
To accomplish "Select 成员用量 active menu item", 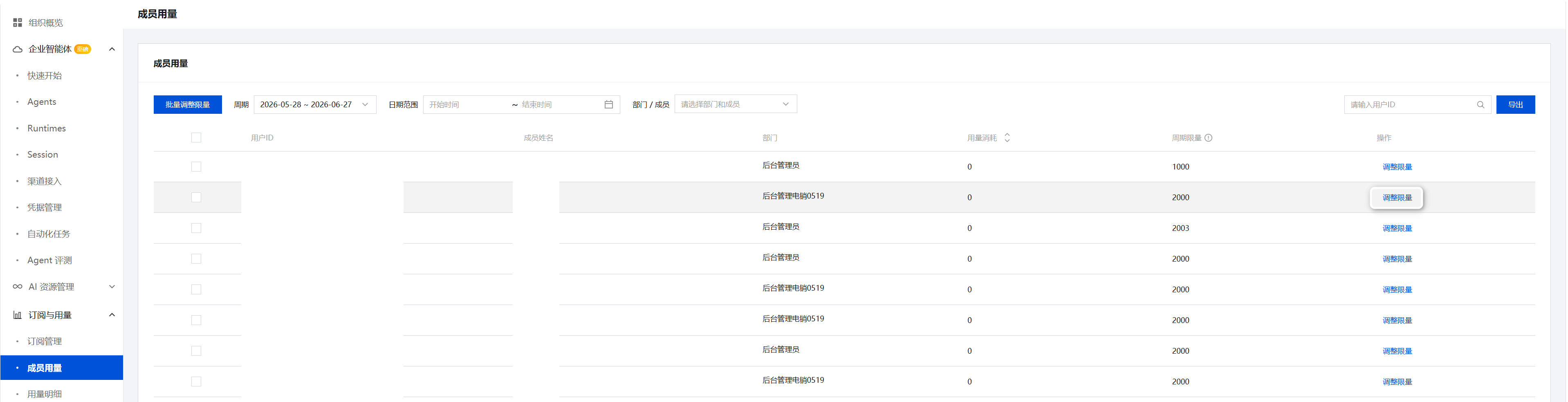I will [x=62, y=368].
